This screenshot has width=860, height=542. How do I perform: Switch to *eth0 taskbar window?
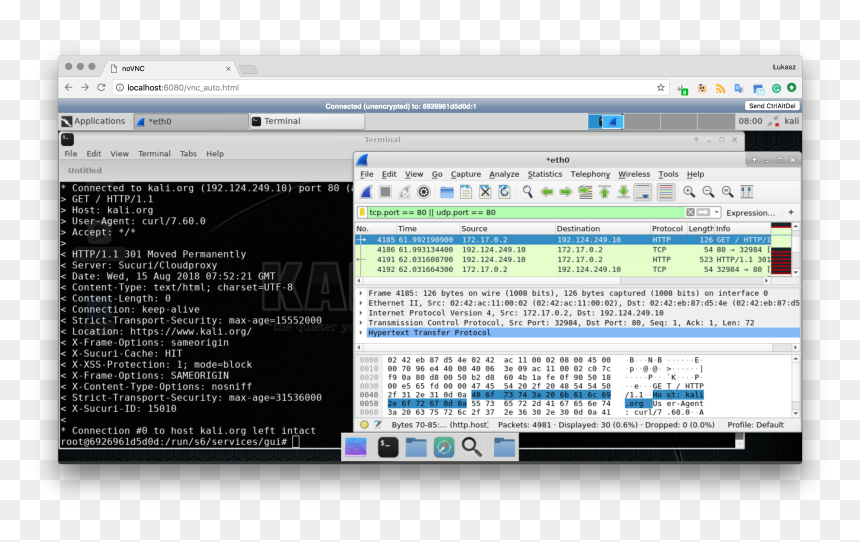(x=190, y=121)
